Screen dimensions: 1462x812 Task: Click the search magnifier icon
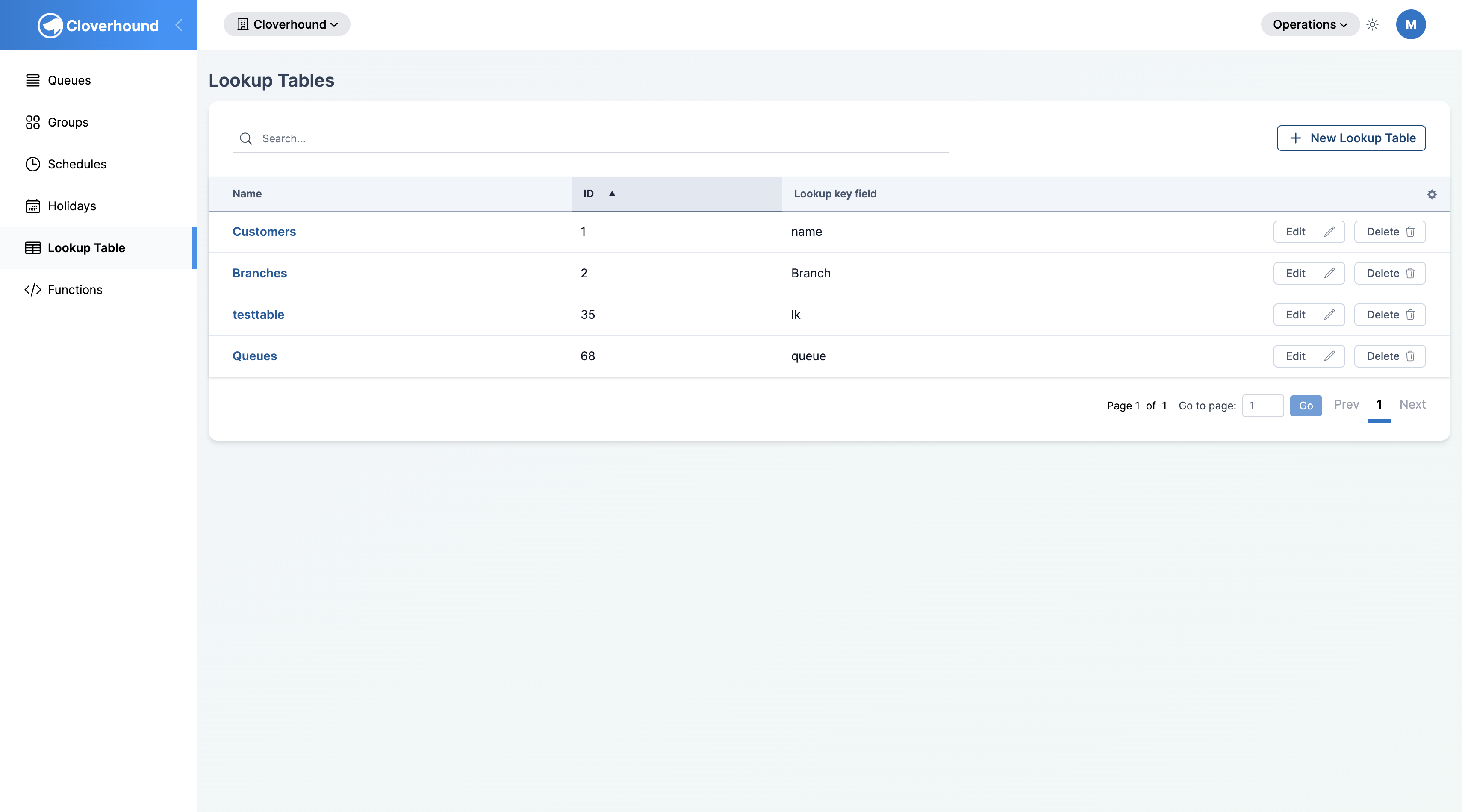coord(246,138)
